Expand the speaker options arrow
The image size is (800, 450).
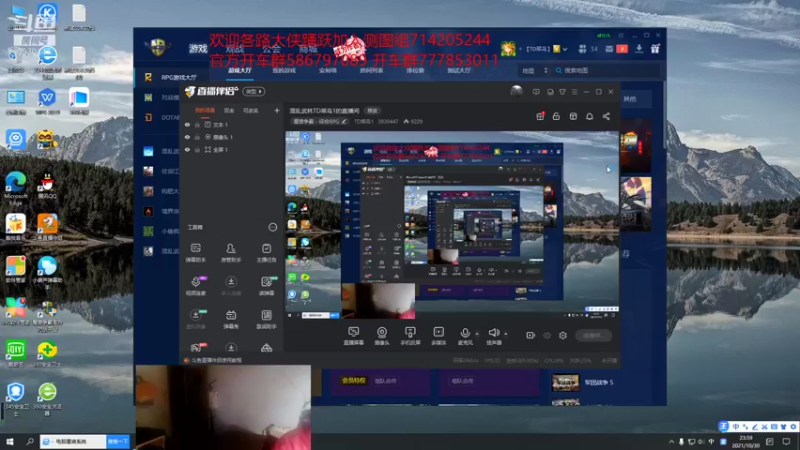[506, 334]
